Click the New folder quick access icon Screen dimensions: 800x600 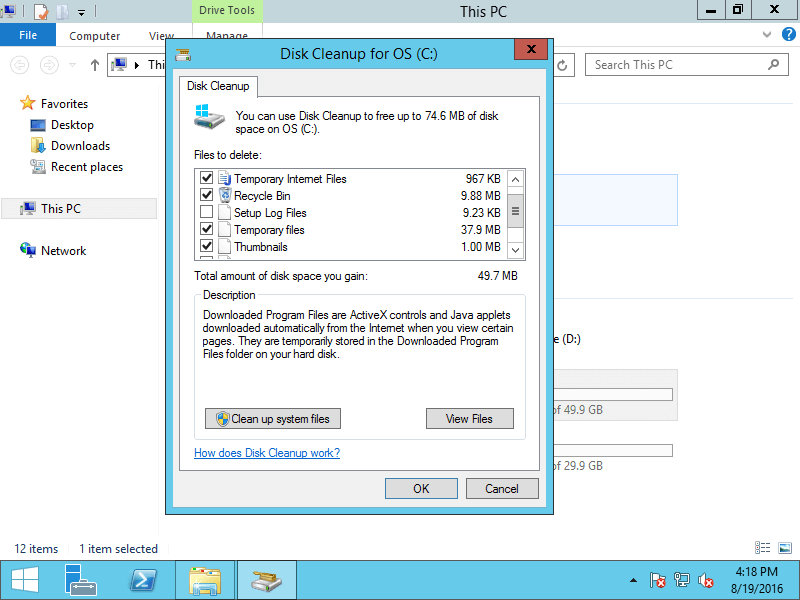click(62, 11)
